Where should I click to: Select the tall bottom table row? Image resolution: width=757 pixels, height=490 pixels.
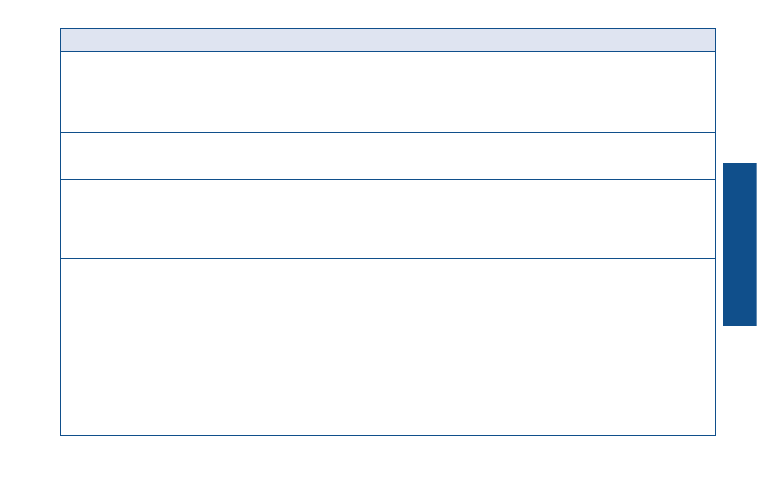388,347
